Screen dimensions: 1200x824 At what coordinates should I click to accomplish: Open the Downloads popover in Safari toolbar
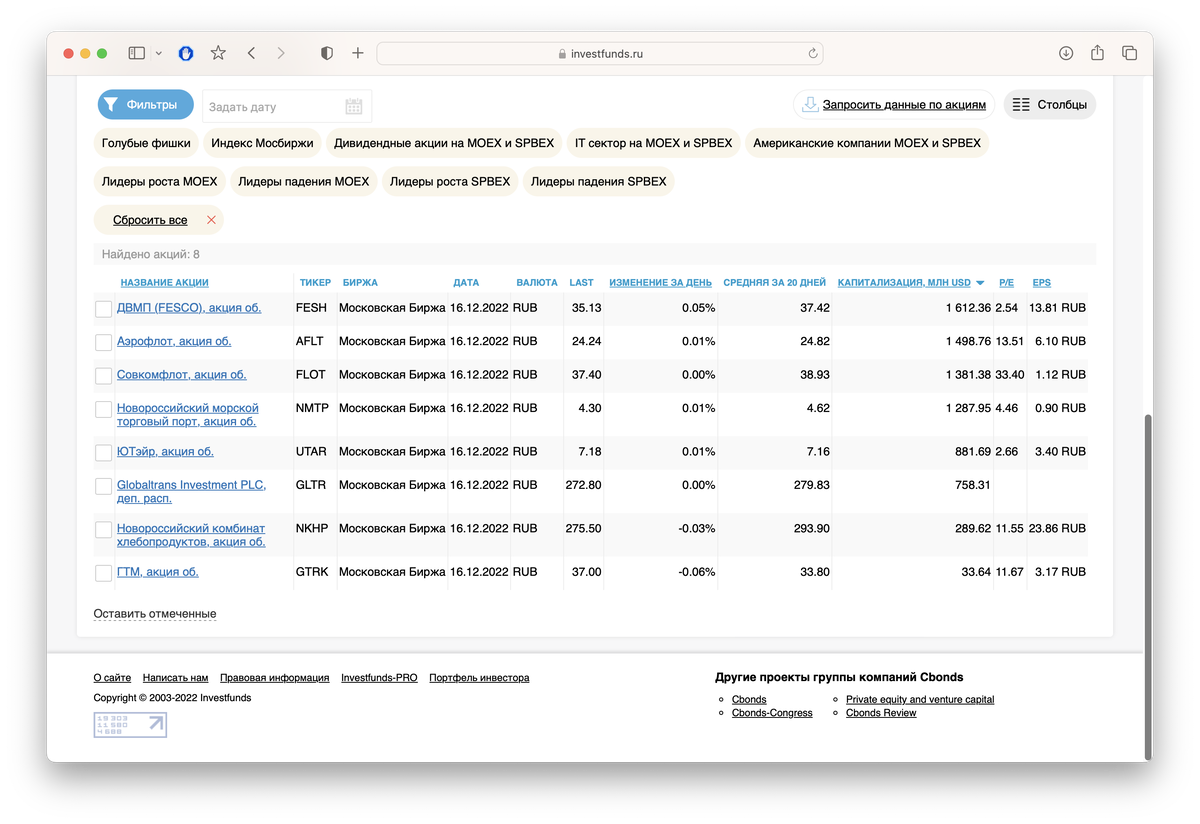pyautogui.click(x=1066, y=53)
